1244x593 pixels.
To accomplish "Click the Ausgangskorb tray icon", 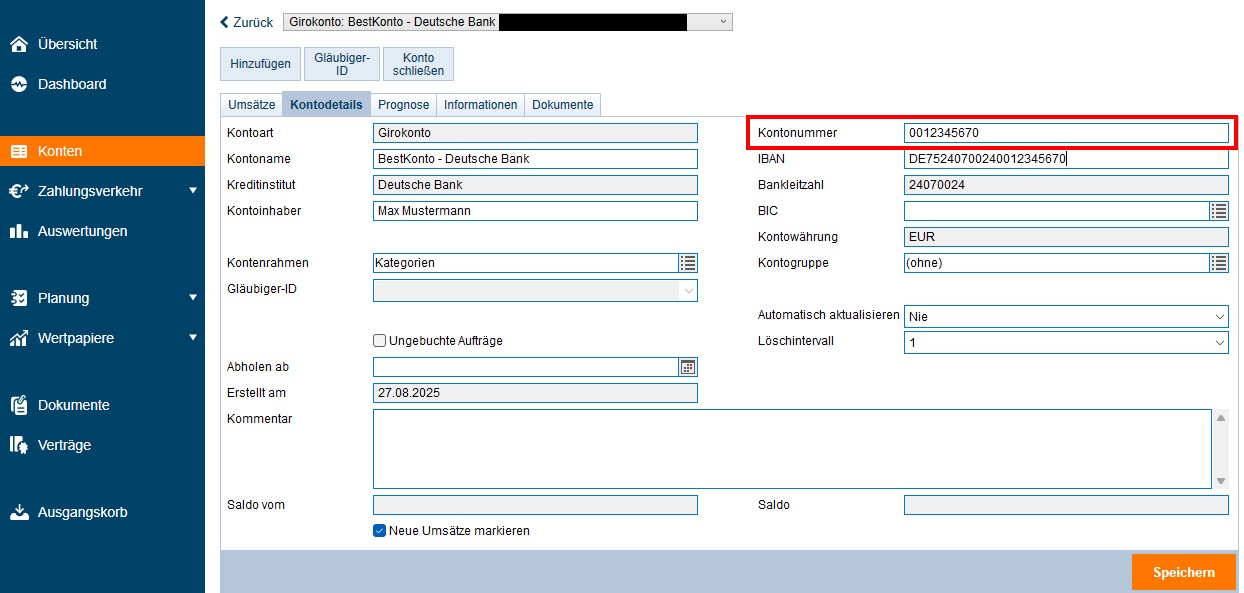I will [19, 513].
